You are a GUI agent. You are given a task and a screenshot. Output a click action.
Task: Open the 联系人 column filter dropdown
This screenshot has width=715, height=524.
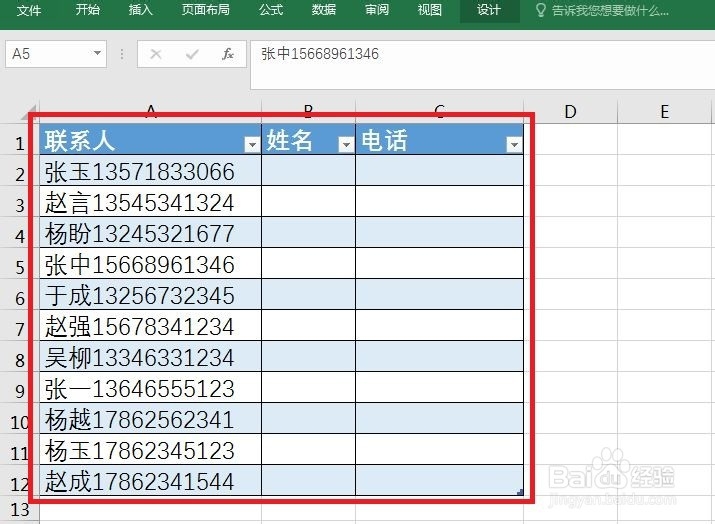[252, 145]
